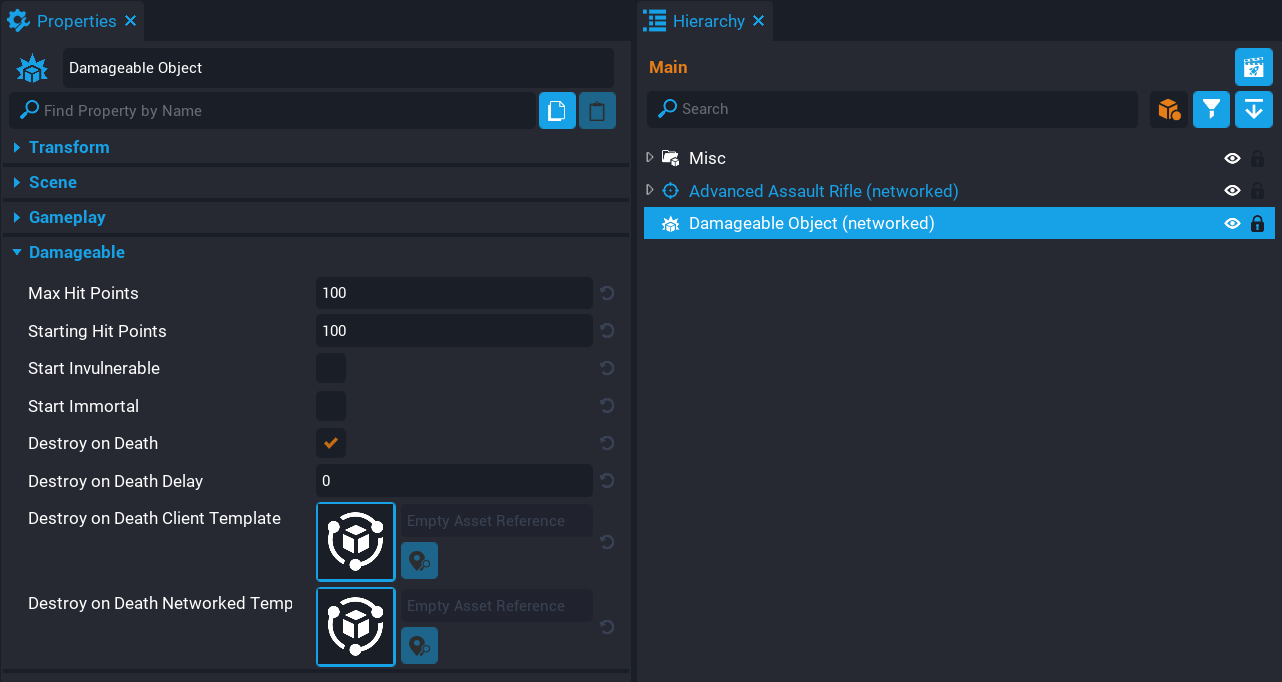
Task: Hide the Misc folder with eye icon
Action: tap(1232, 158)
